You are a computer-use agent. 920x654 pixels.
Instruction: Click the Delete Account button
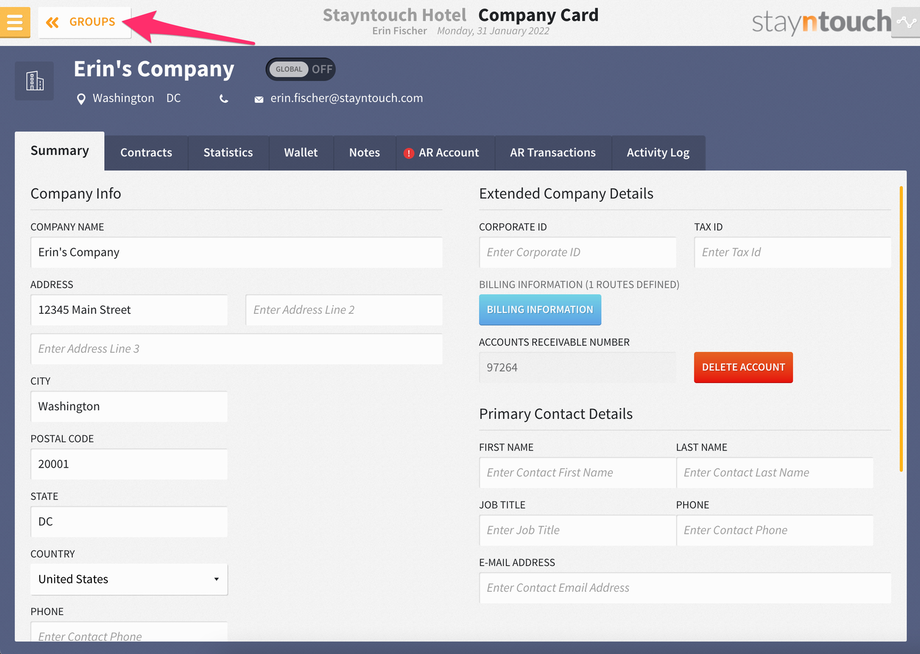pos(743,367)
